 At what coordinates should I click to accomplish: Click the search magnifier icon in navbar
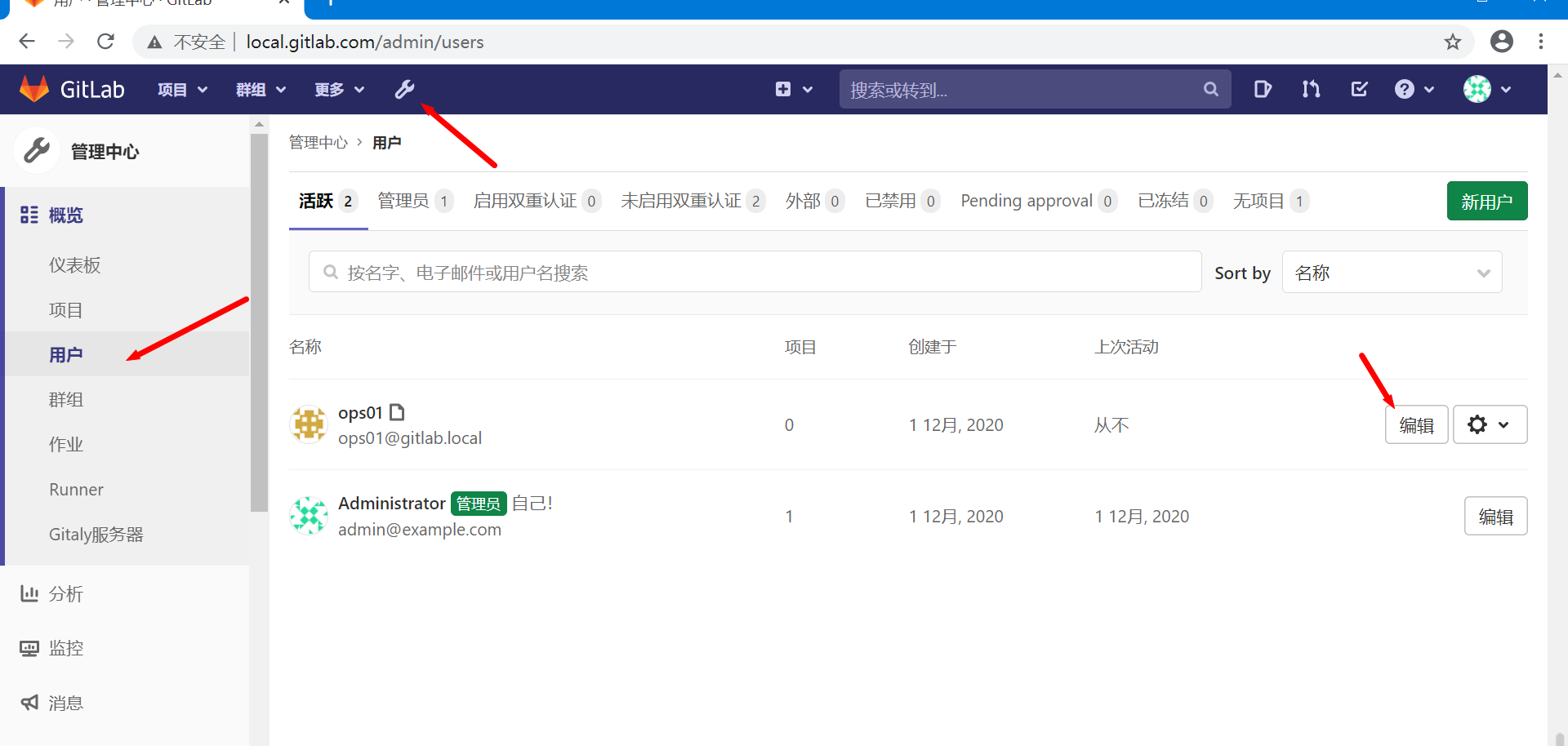click(1210, 89)
